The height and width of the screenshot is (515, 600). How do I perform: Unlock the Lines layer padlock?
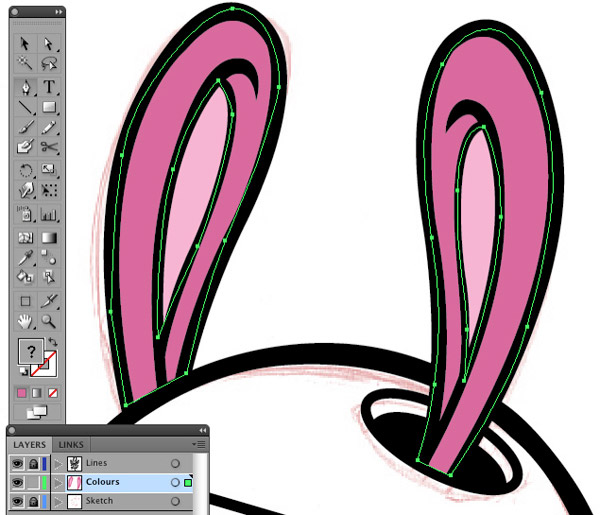pyautogui.click(x=34, y=464)
